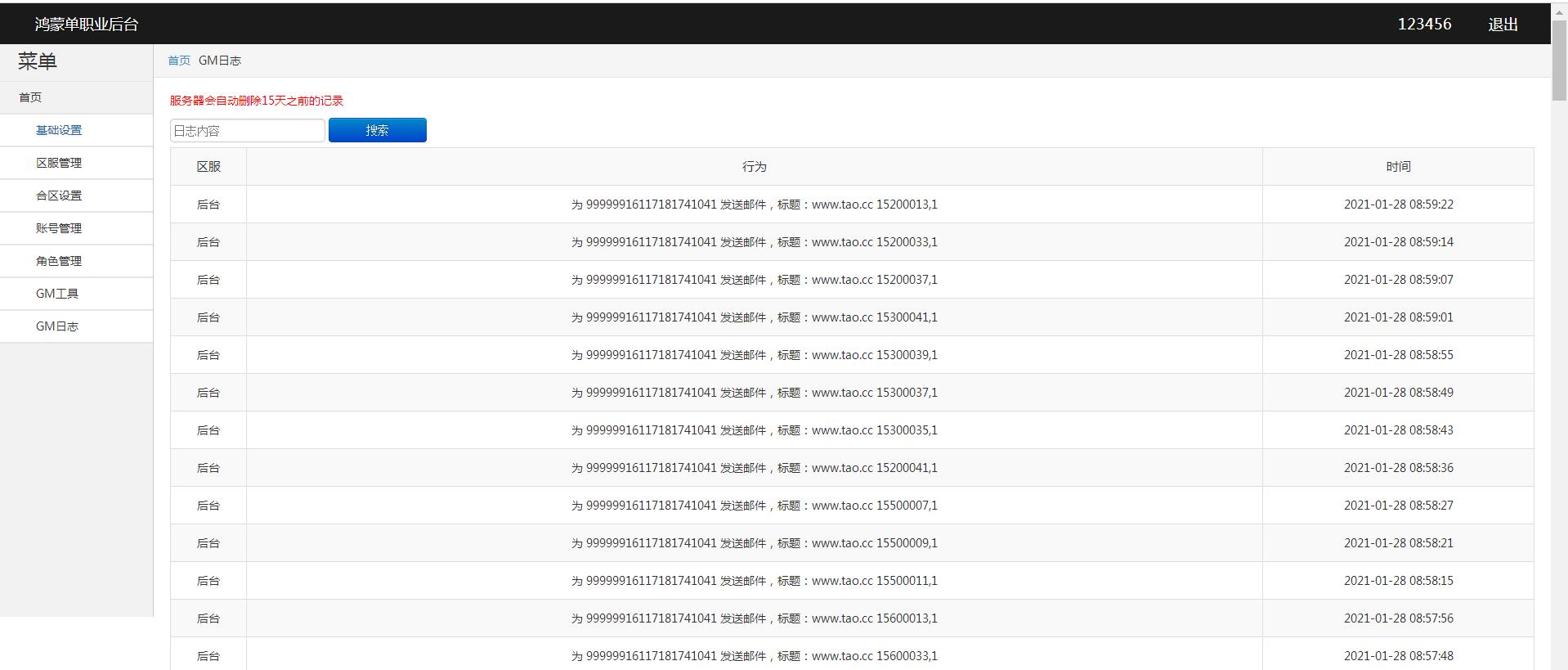Open GM日志 in the sidebar
This screenshot has height=670, width=1568.
57,326
